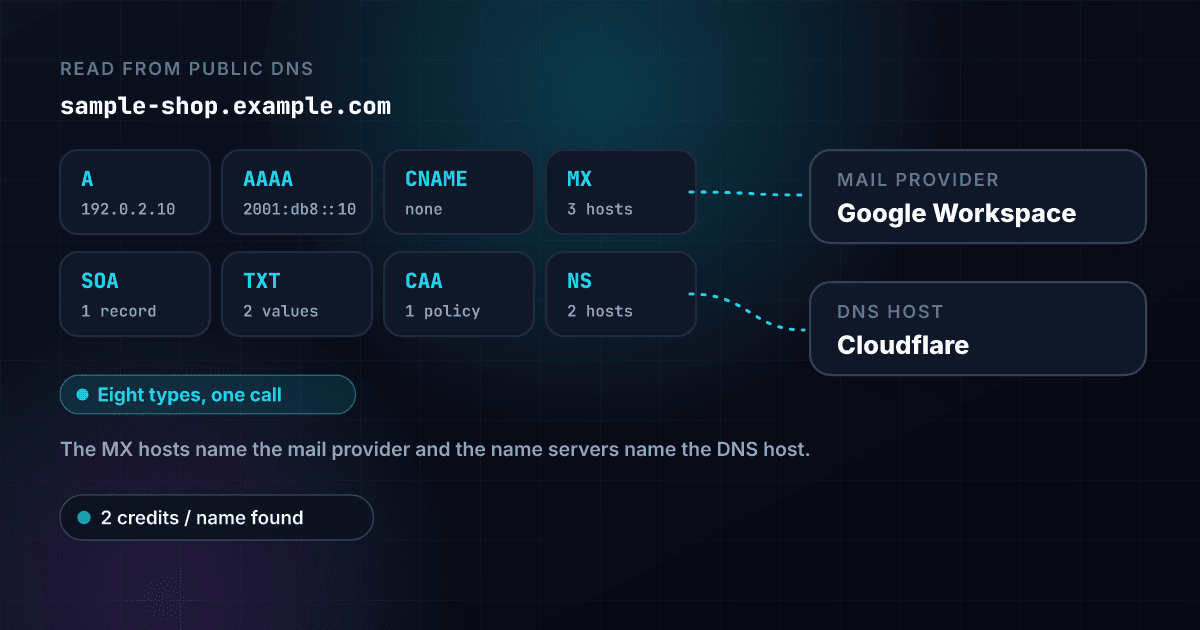Click the sentence about MX hosts
Screen dimensions: 1200x630
click(x=435, y=449)
